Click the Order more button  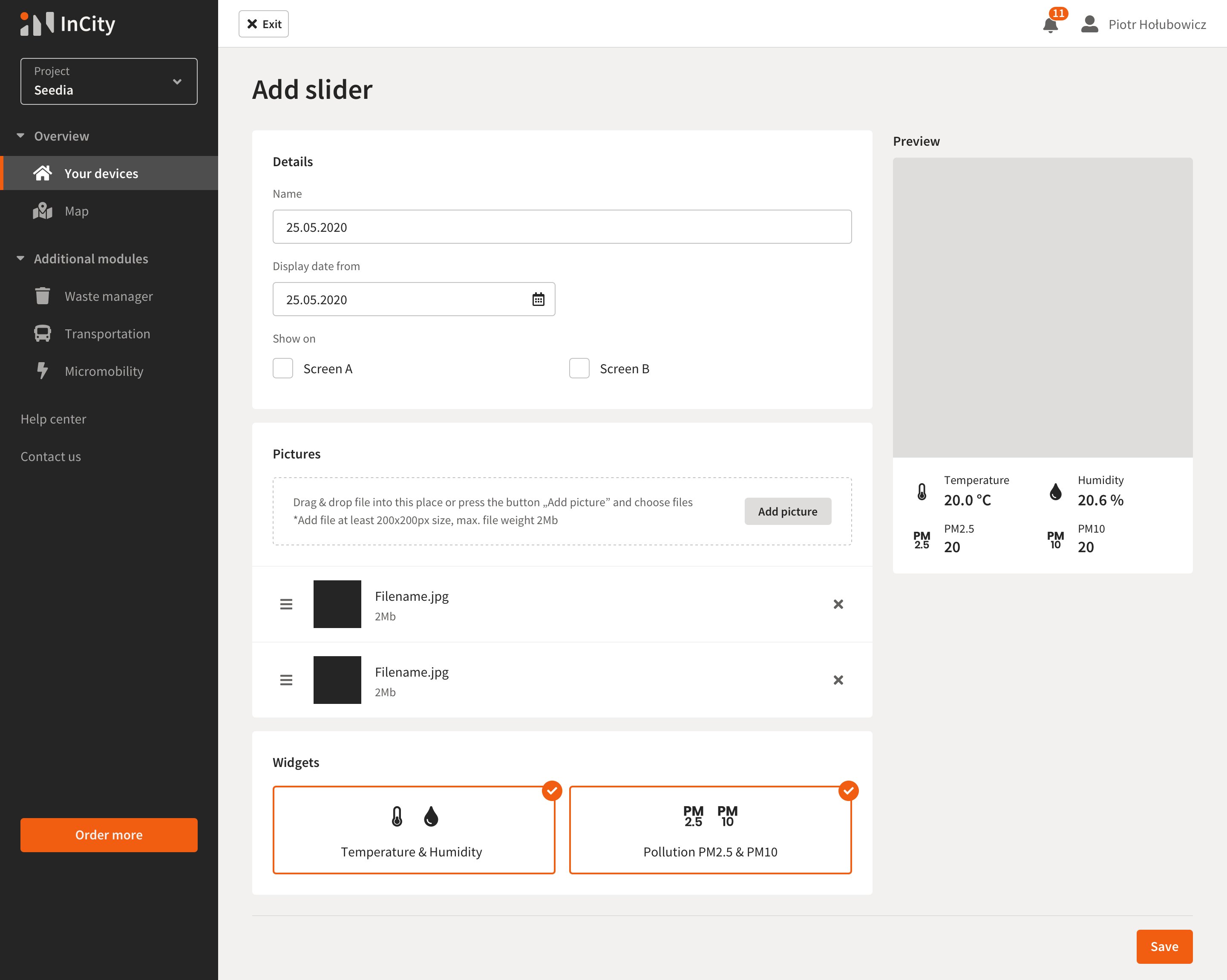tap(109, 835)
